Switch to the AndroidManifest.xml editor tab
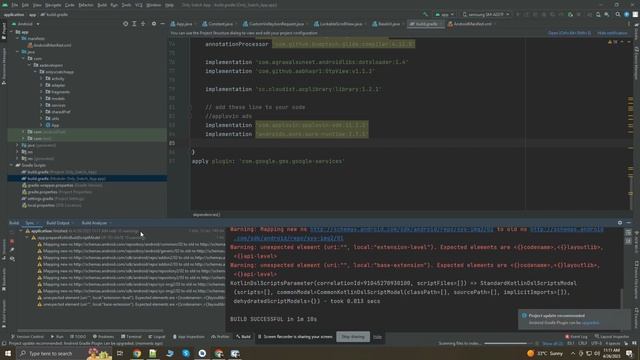The height and width of the screenshot is (360, 640). (x=470, y=24)
